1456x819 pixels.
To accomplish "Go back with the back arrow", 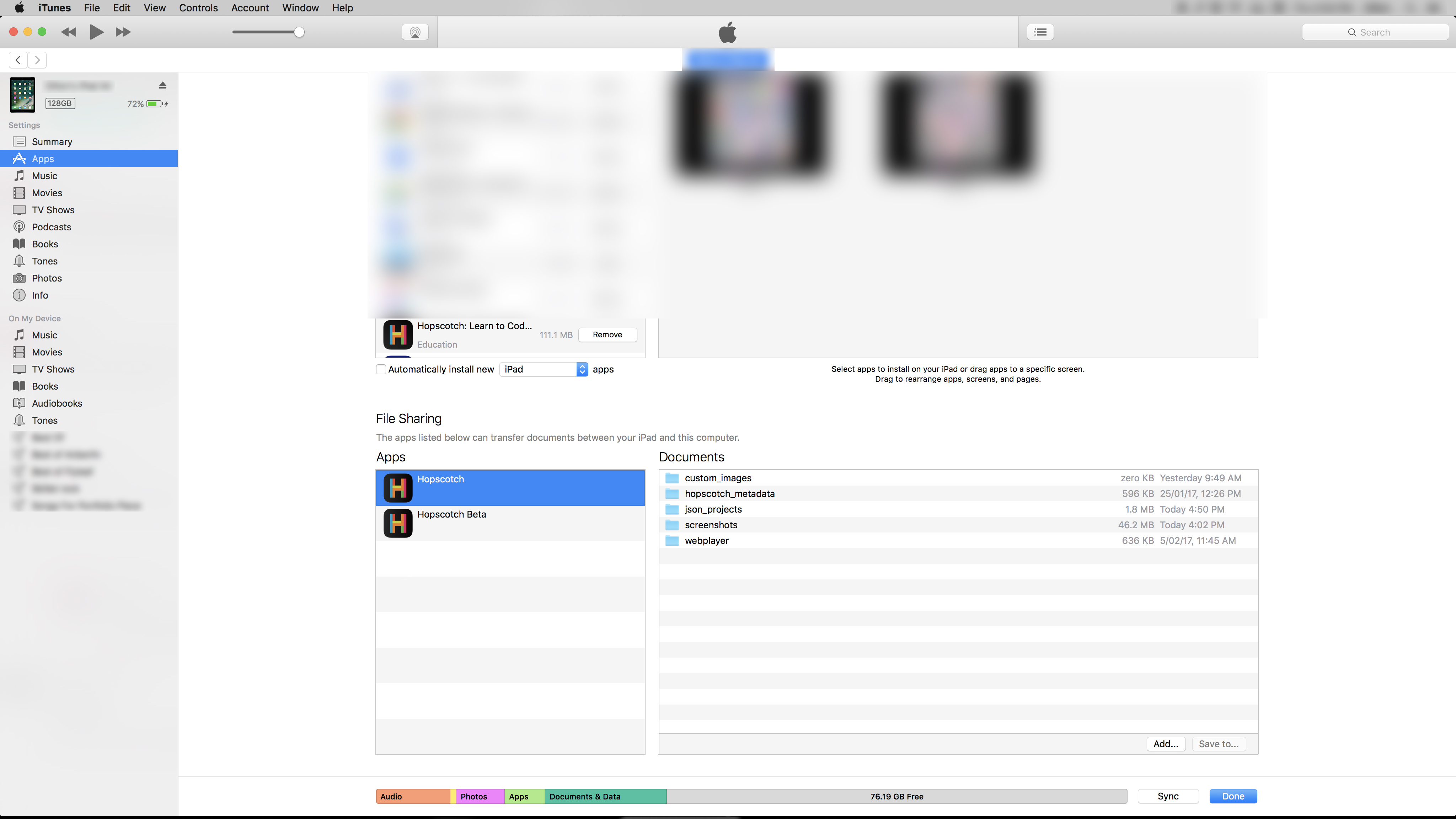I will 18,60.
